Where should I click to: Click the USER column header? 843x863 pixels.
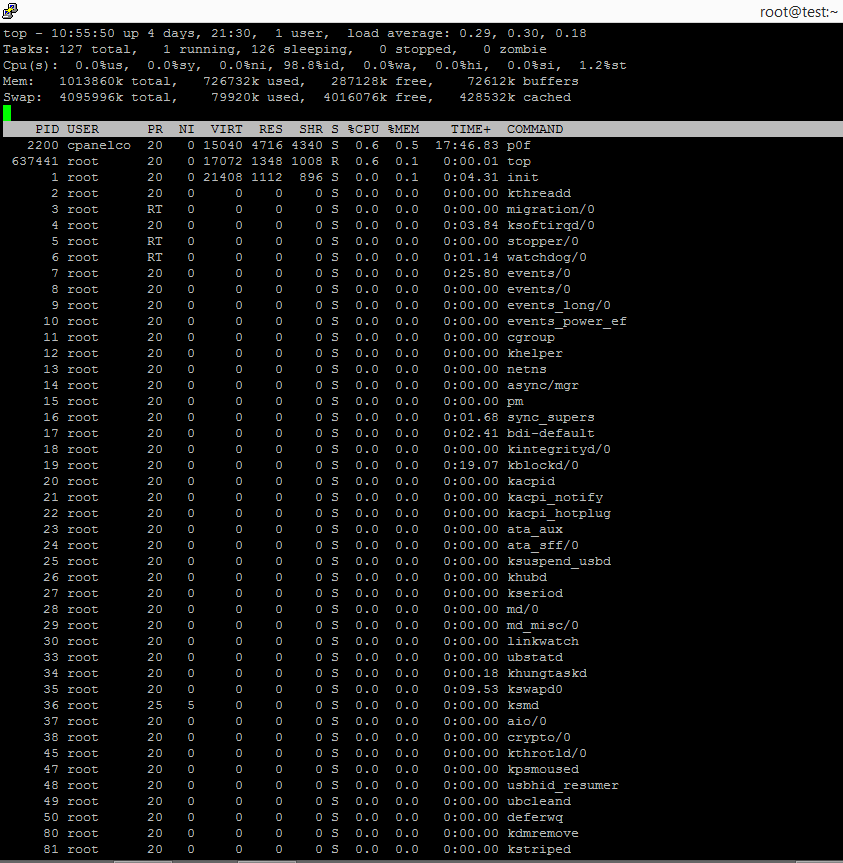[x=83, y=129]
